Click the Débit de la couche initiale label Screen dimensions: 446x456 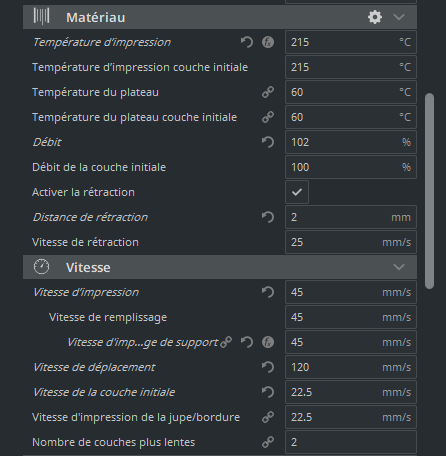99,167
